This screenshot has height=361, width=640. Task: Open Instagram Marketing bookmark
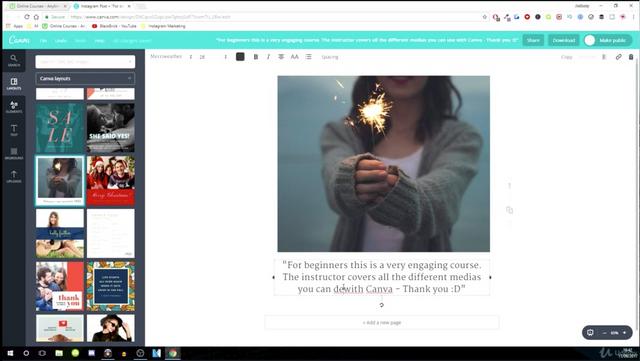click(x=163, y=26)
